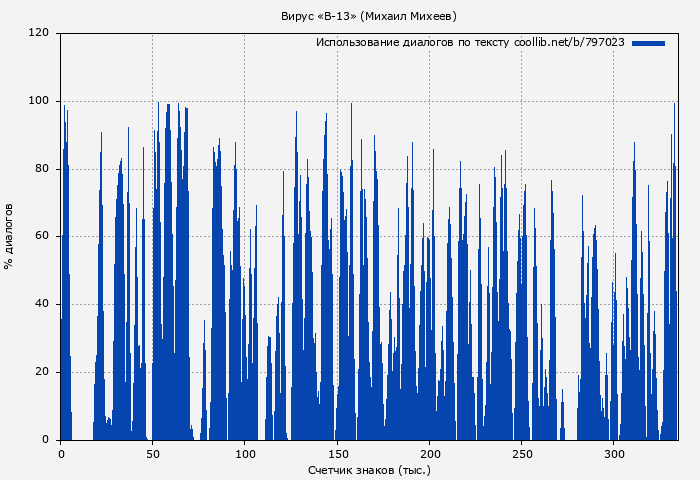The width and height of the screenshot is (700, 480).
Task: Click the y-axis zero tick label
Action: tap(45, 440)
